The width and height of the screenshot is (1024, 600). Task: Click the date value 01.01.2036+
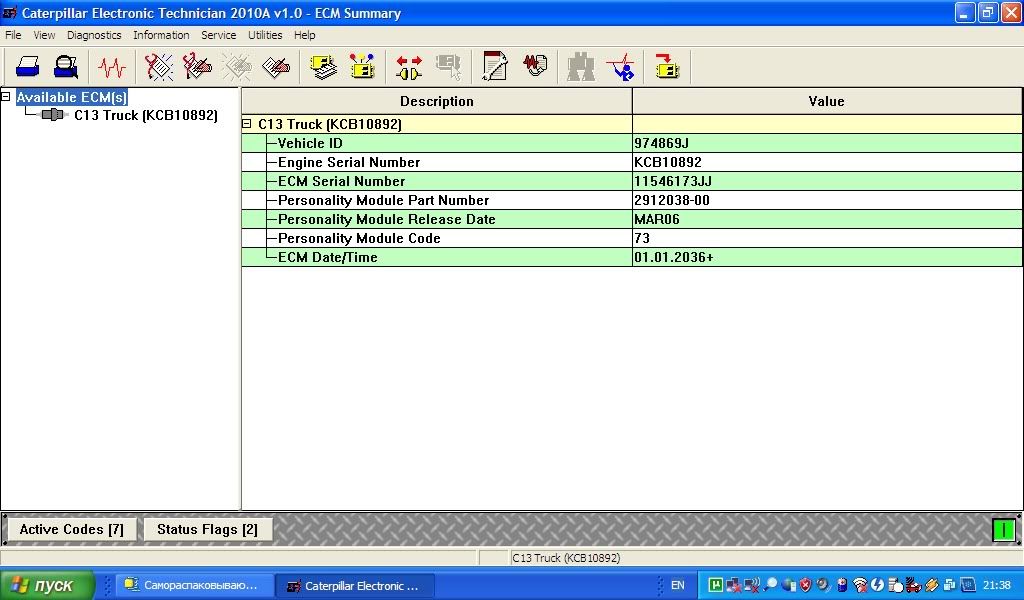(674, 257)
